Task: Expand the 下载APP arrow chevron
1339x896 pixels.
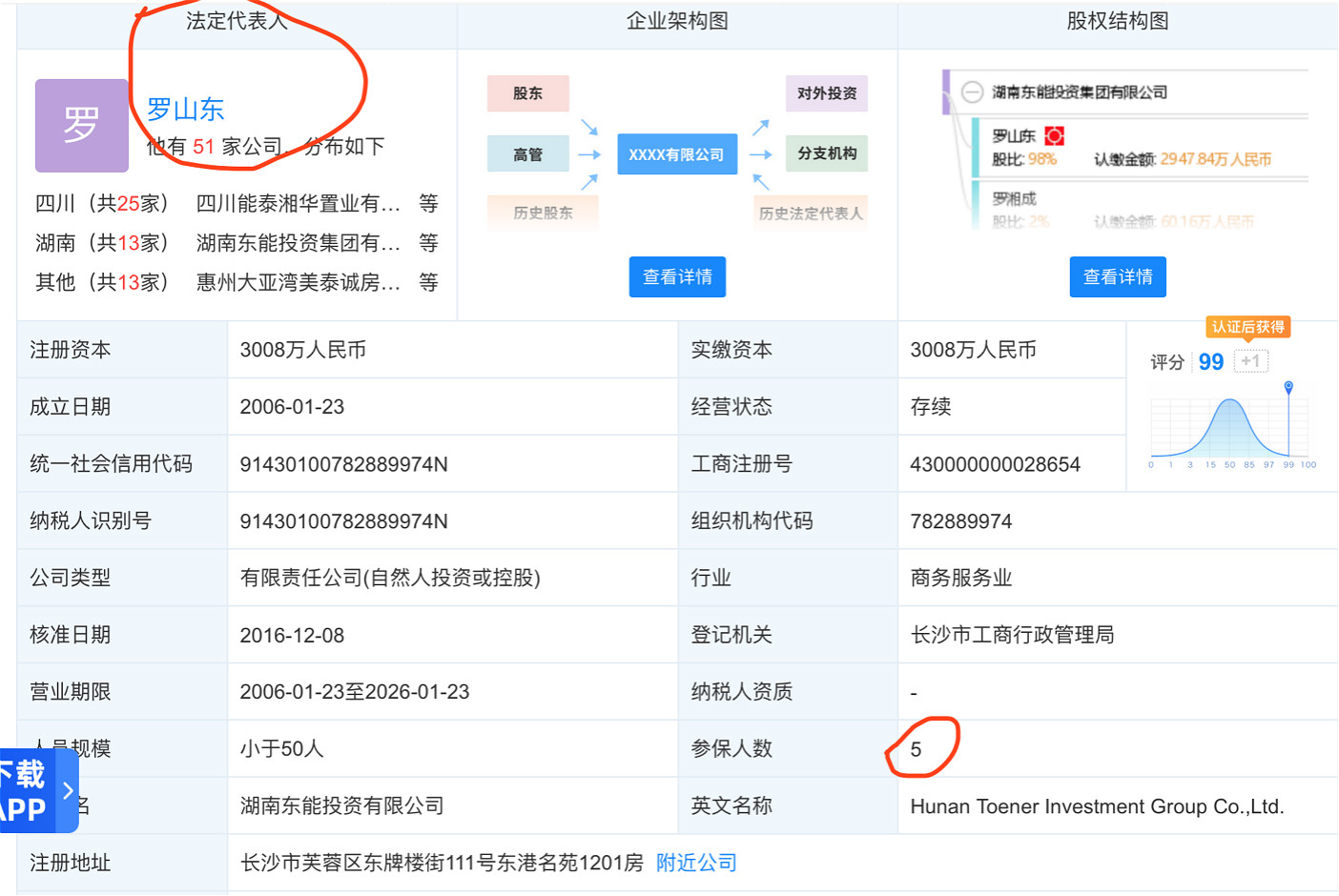Action: [68, 790]
